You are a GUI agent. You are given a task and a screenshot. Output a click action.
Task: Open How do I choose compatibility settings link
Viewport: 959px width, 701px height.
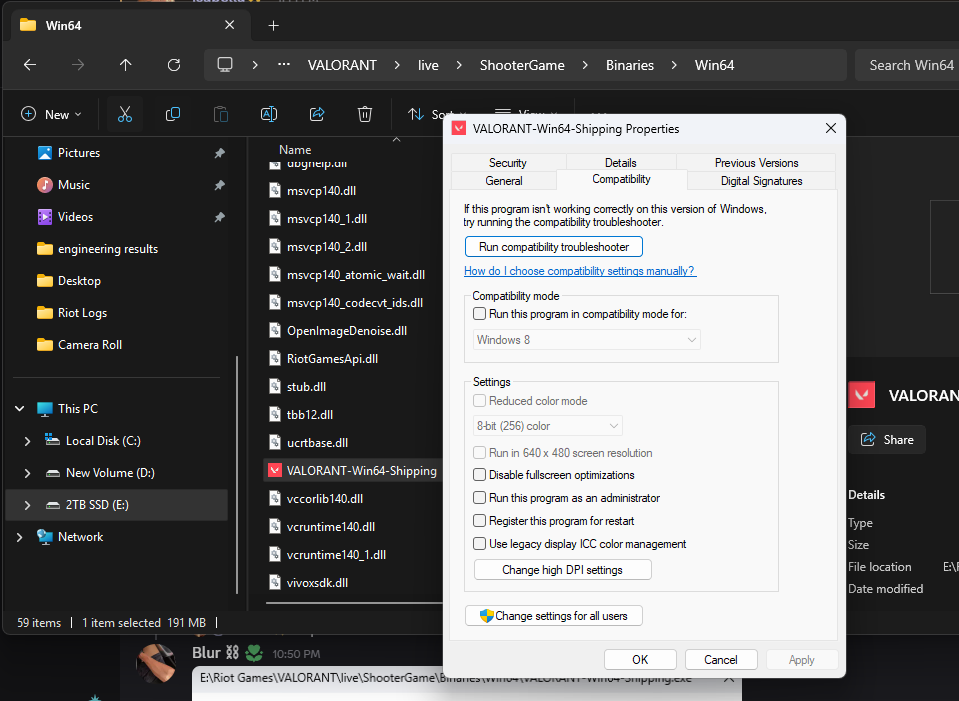pos(579,271)
